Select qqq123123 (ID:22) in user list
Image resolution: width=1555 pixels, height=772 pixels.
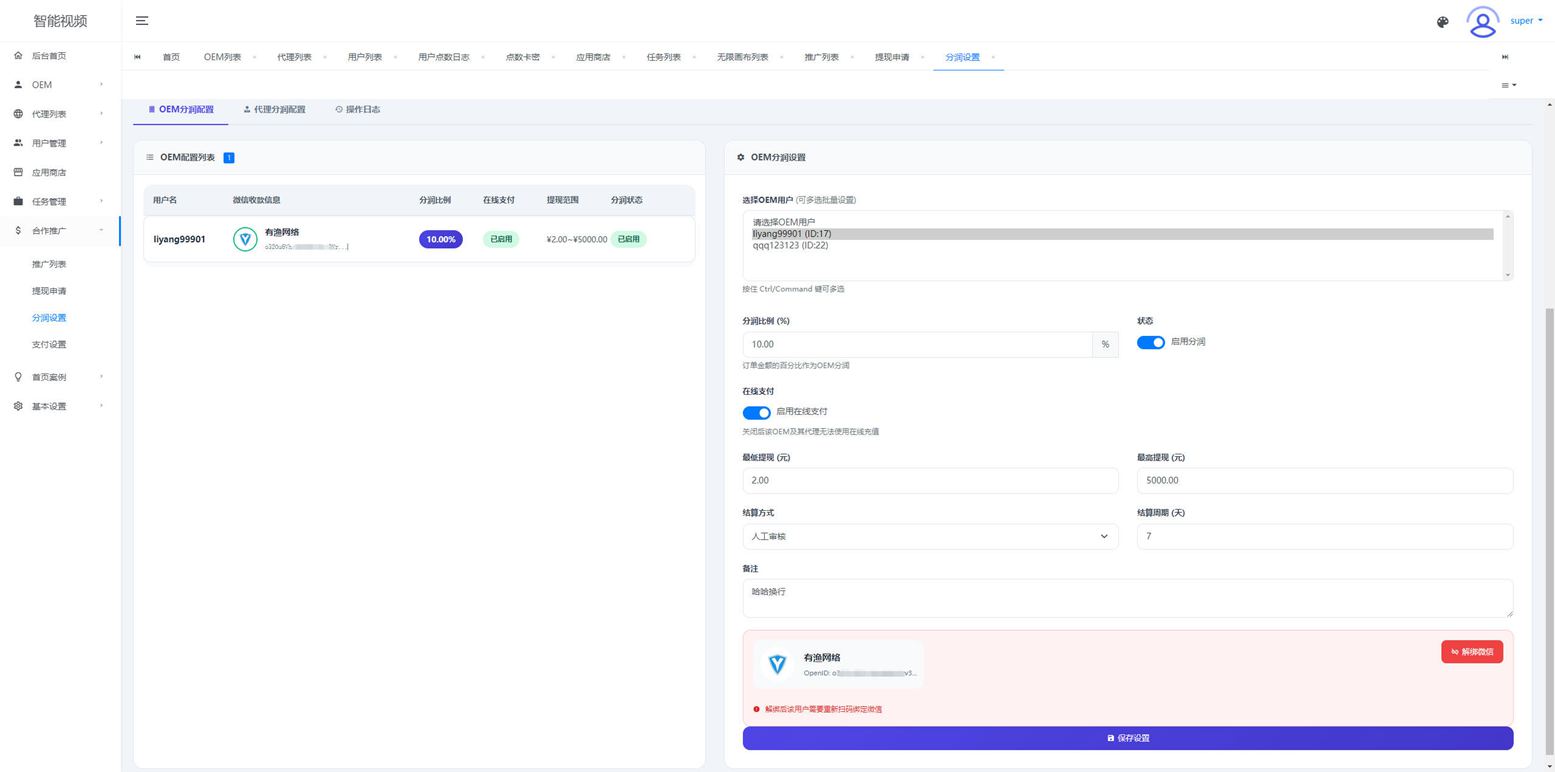pos(1122,245)
